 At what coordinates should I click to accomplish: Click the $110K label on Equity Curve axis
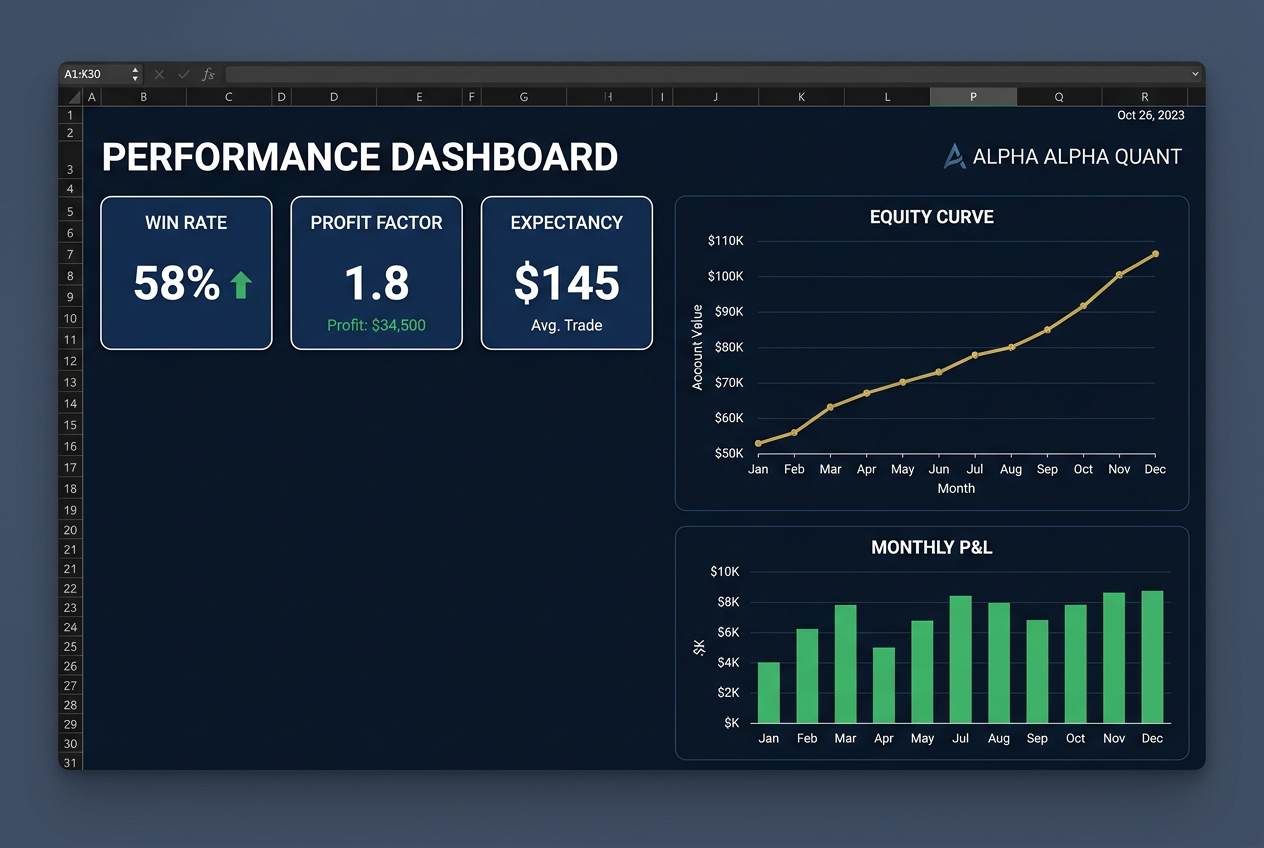(x=725, y=241)
